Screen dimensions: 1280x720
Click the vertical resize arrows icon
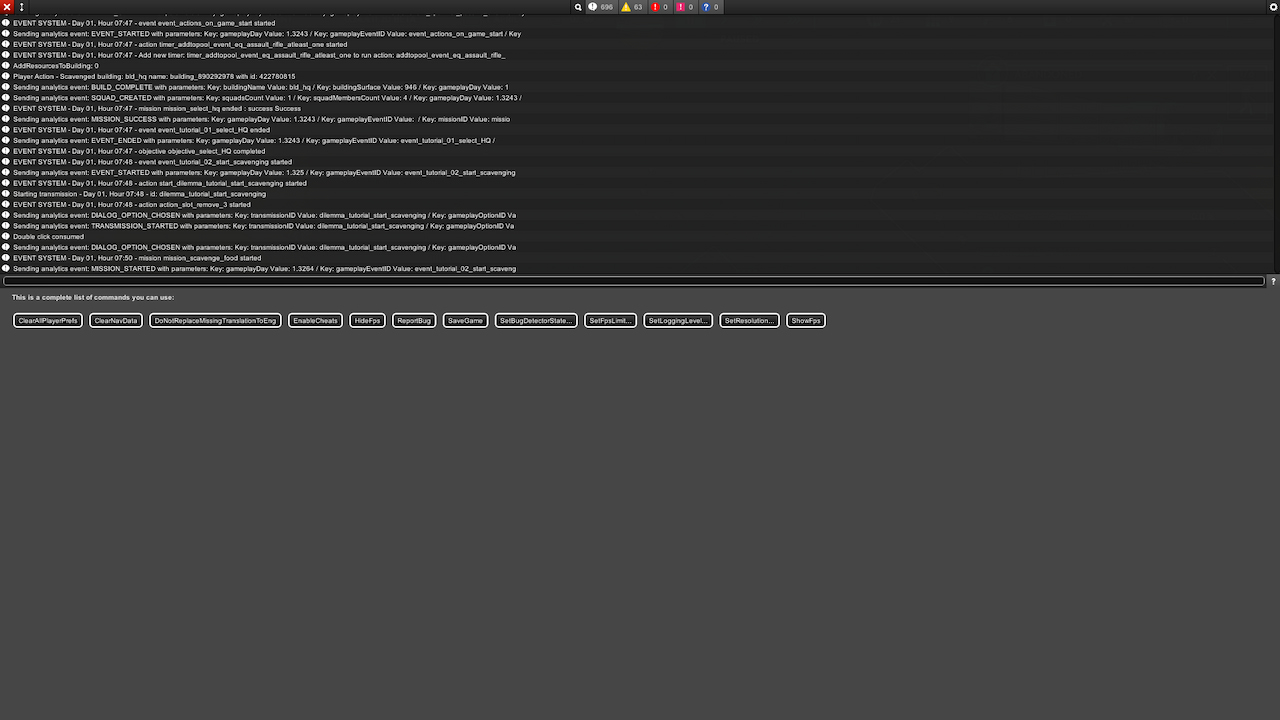pyautogui.click(x=21, y=7)
